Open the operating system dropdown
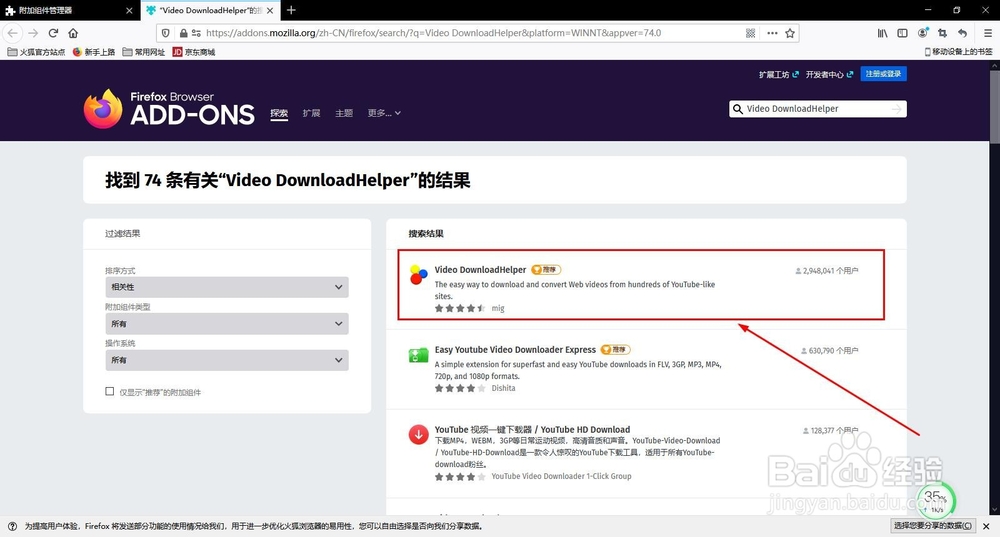 [x=226, y=360]
